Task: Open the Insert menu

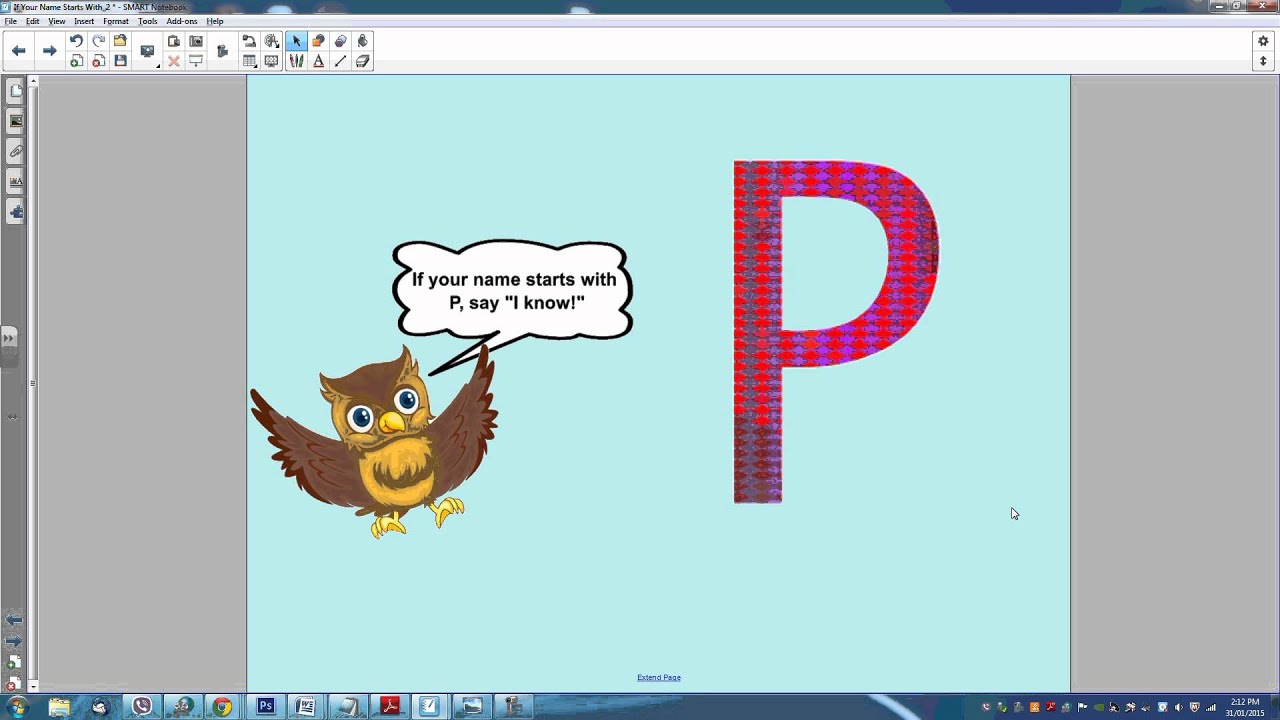Action: pyautogui.click(x=84, y=21)
